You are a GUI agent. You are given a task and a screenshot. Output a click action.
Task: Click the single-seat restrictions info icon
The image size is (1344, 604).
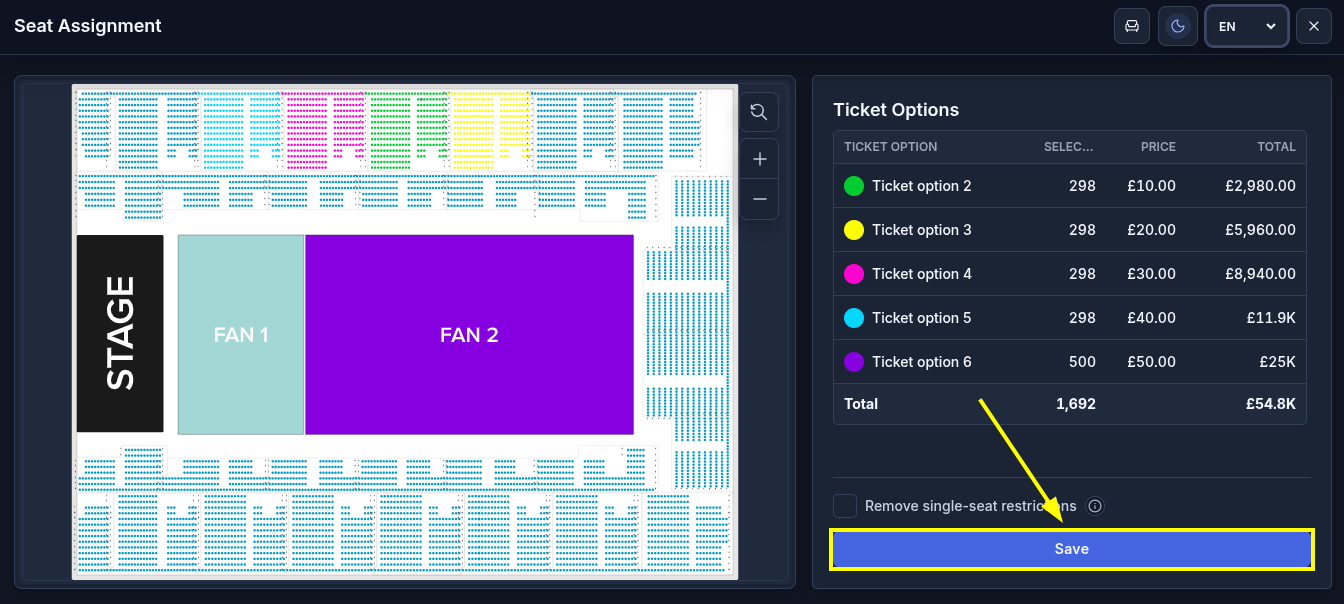point(1095,506)
